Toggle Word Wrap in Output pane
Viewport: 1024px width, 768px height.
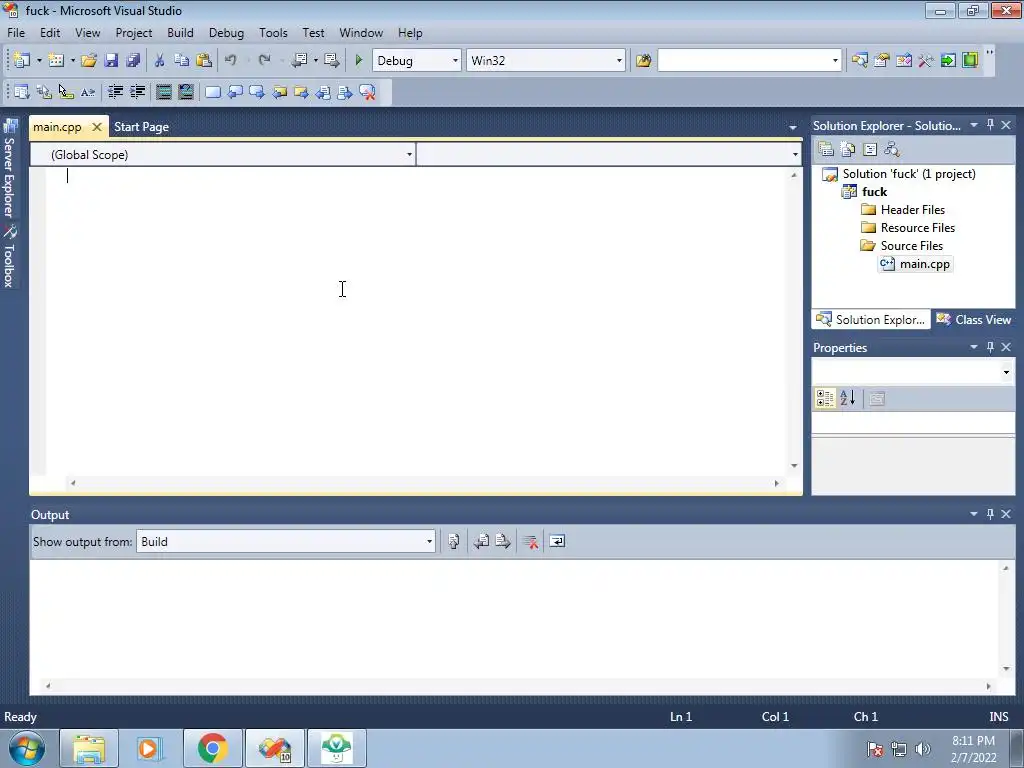[x=557, y=541]
